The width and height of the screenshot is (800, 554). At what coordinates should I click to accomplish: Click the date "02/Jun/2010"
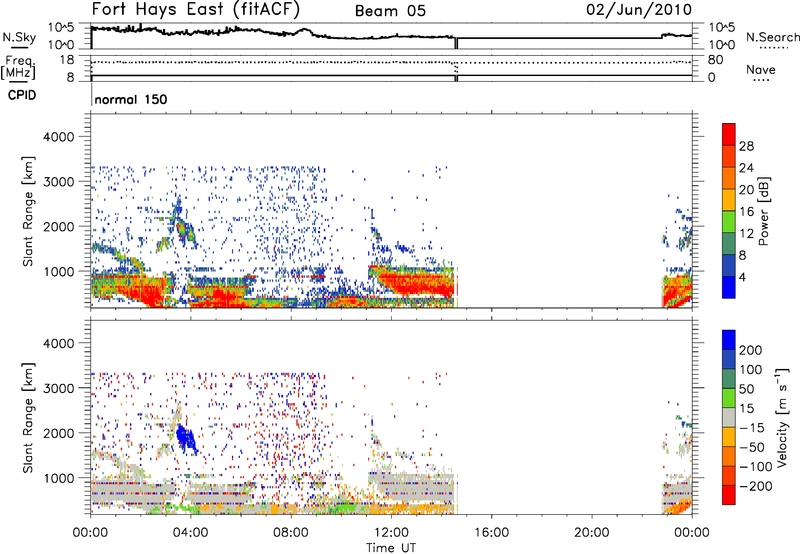pyautogui.click(x=639, y=10)
